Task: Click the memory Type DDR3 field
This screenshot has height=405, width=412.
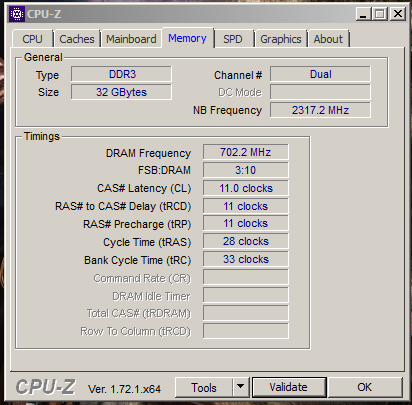Action: [x=122, y=74]
